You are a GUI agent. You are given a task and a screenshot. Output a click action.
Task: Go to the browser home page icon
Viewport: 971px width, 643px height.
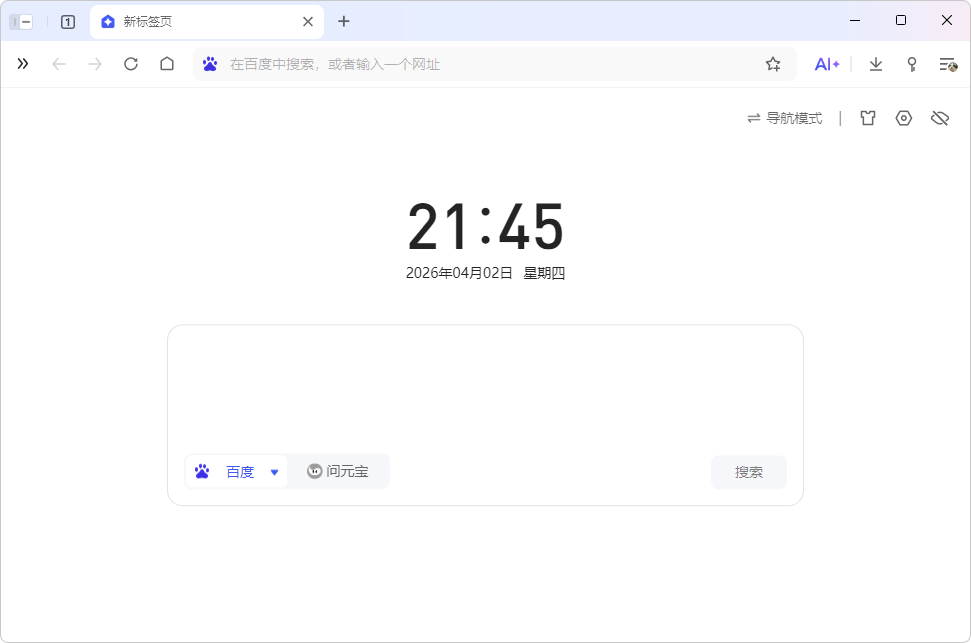tap(167, 64)
